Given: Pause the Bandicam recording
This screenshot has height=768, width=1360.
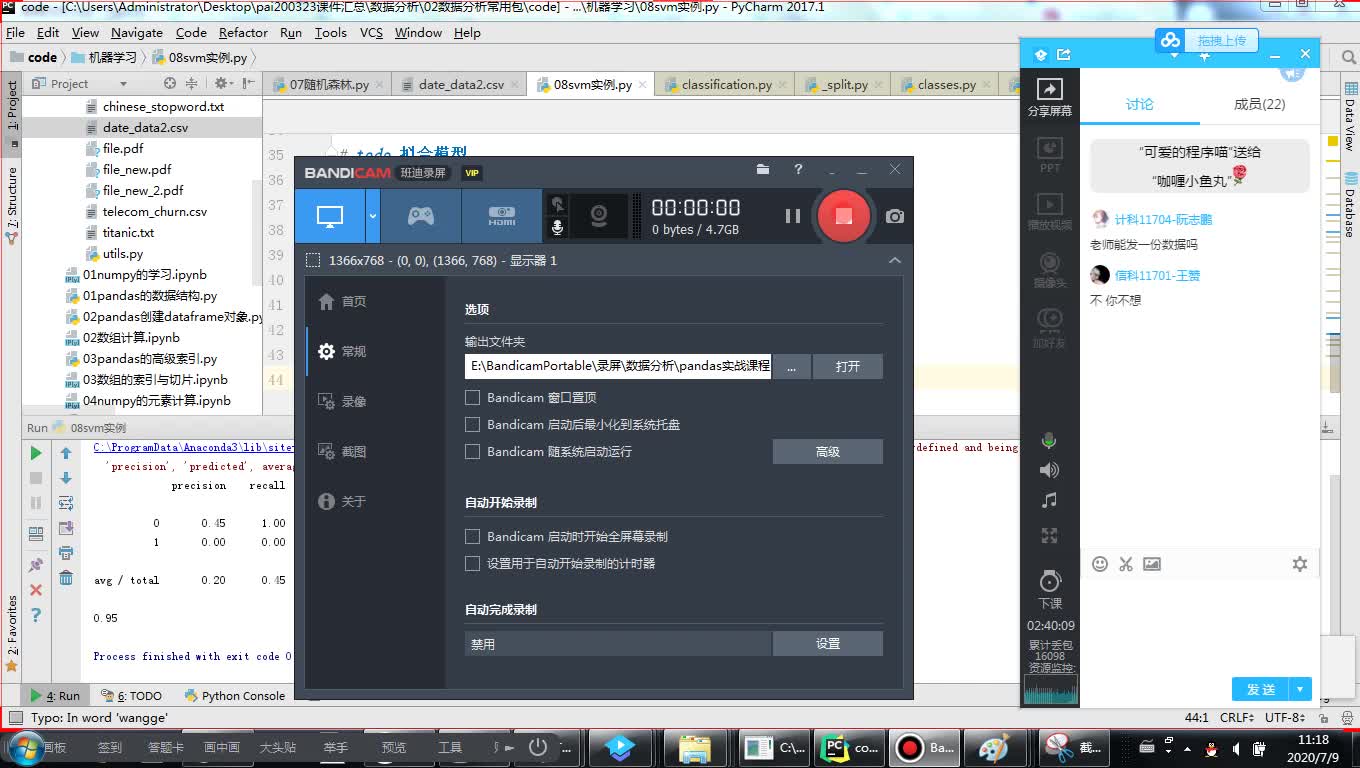Looking at the screenshot, I should 793,216.
